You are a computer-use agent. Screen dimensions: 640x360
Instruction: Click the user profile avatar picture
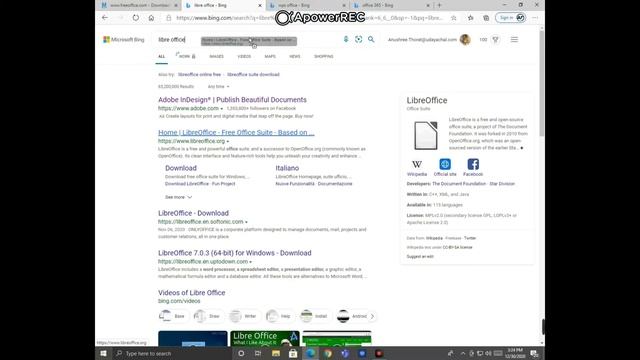[465, 40]
